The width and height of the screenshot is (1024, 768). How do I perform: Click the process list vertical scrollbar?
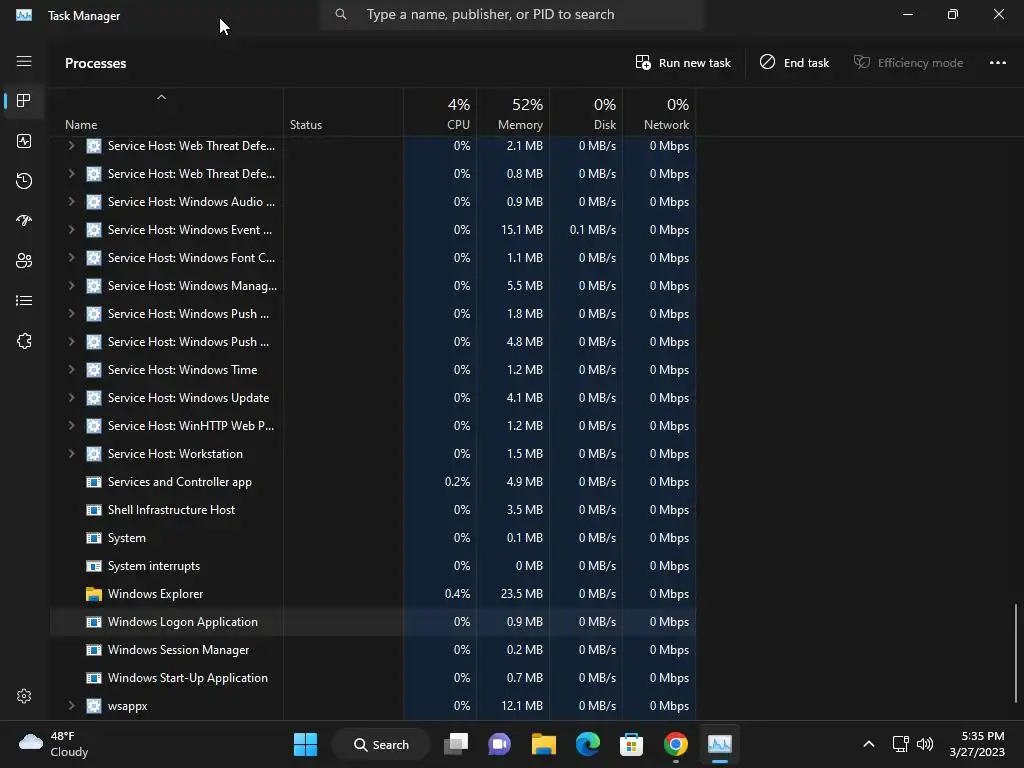[1016, 653]
